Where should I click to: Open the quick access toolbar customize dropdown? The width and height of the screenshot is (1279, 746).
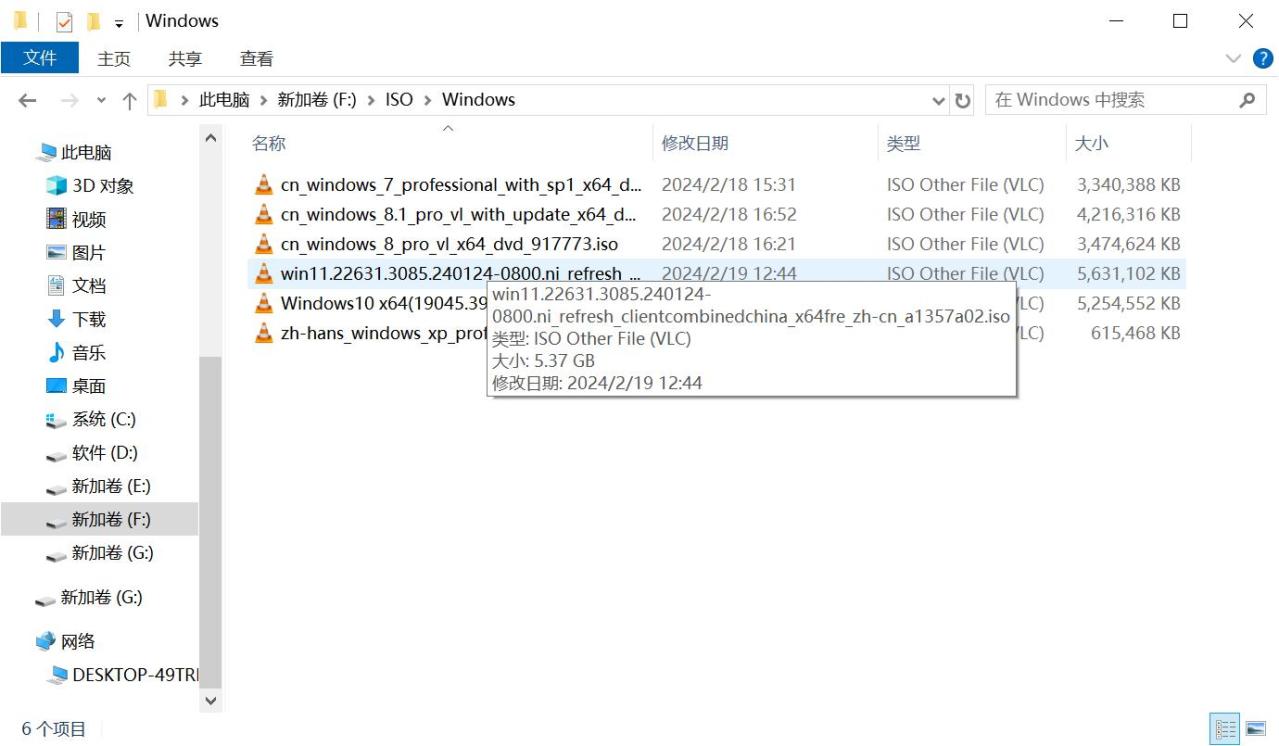[x=119, y=22]
